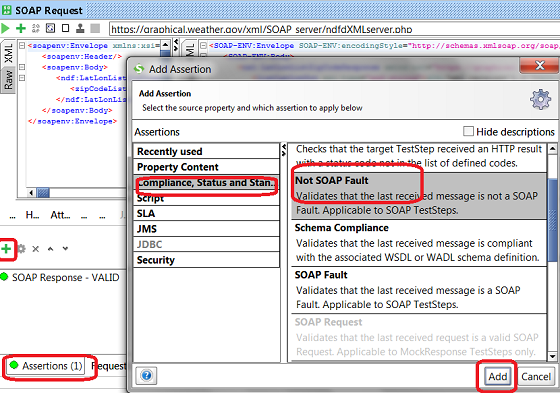560x393 pixels.
Task: Select Compliance, Status and Standards category
Action: click(206, 182)
